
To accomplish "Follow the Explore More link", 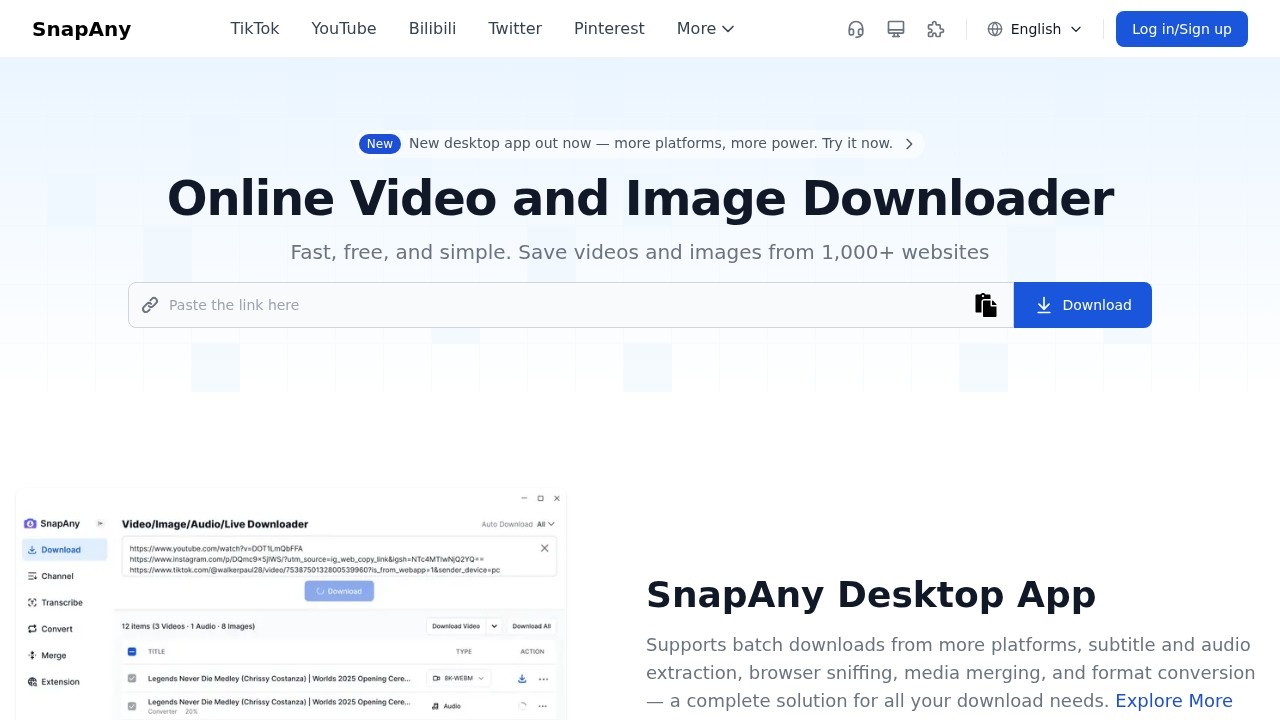I will pyautogui.click(x=1173, y=701).
